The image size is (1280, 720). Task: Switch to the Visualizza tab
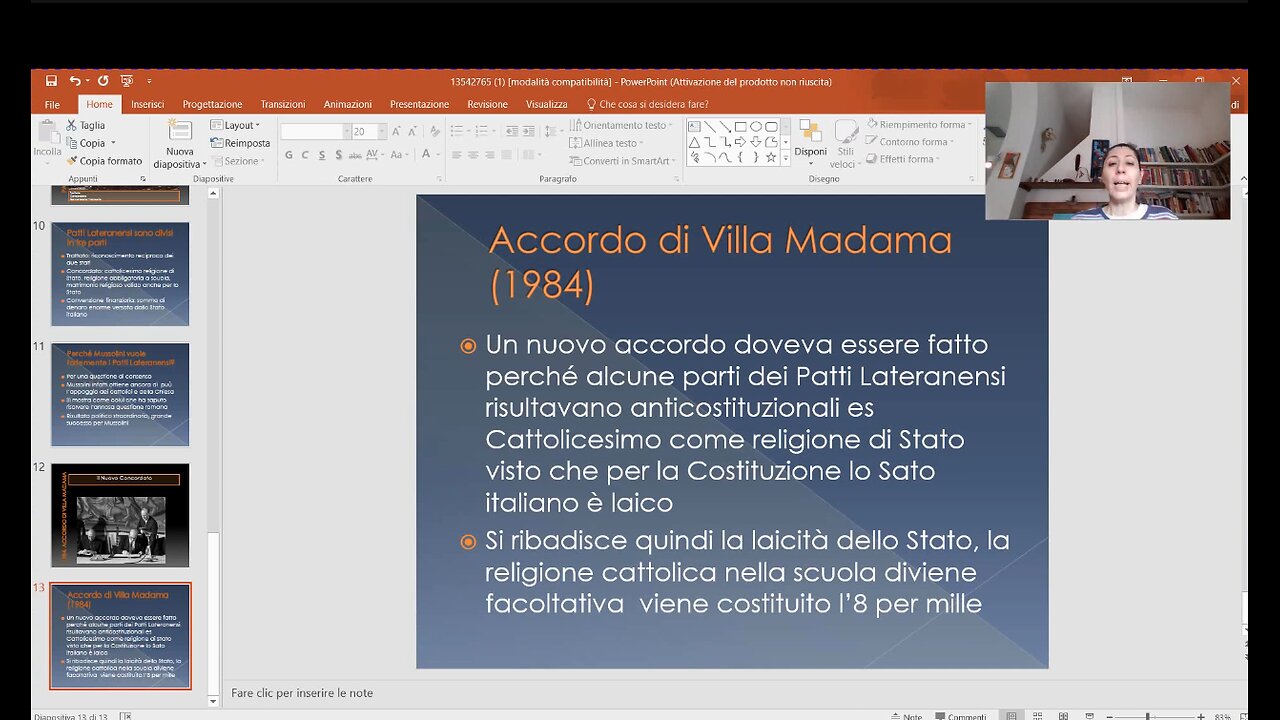click(x=547, y=104)
